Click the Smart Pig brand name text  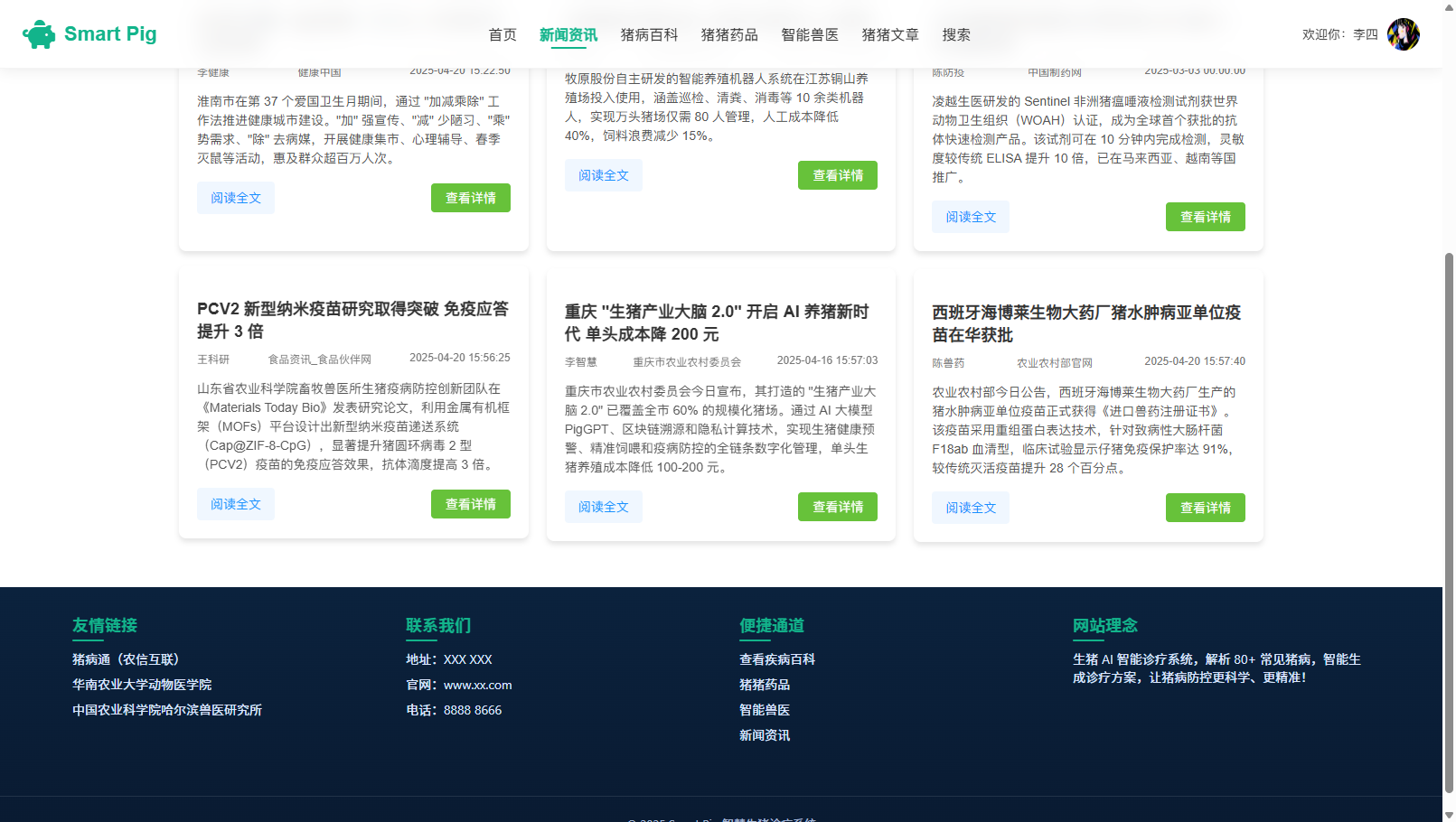coord(110,34)
